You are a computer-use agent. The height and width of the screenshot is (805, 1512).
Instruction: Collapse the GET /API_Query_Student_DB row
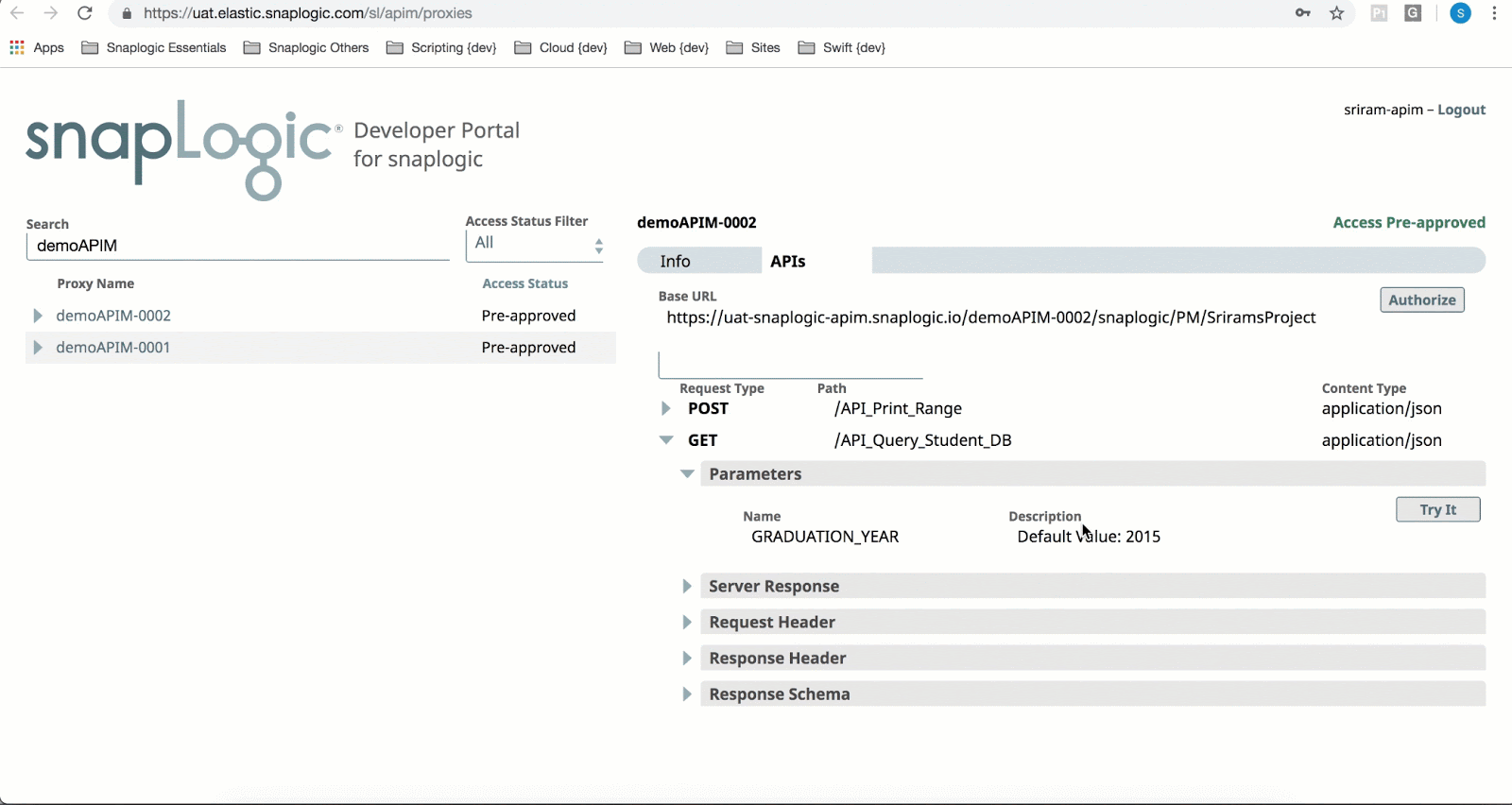[666, 440]
